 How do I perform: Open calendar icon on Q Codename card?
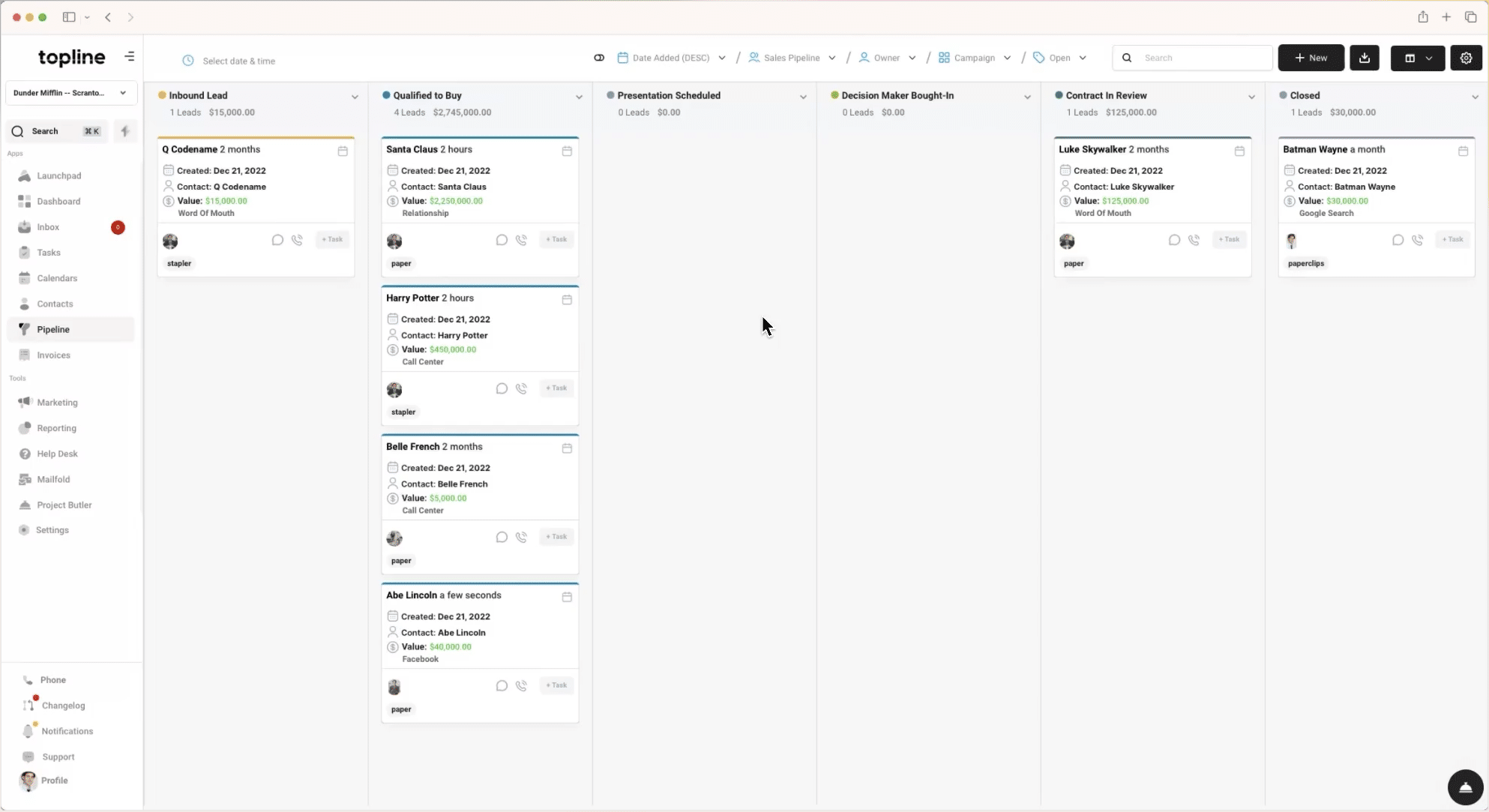343,151
